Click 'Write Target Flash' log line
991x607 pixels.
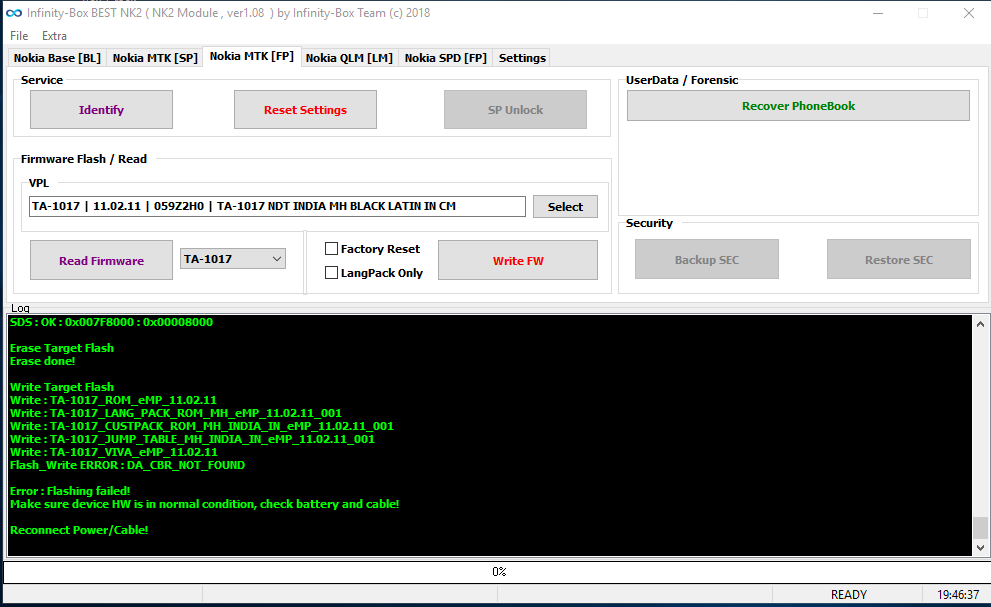tap(62, 387)
